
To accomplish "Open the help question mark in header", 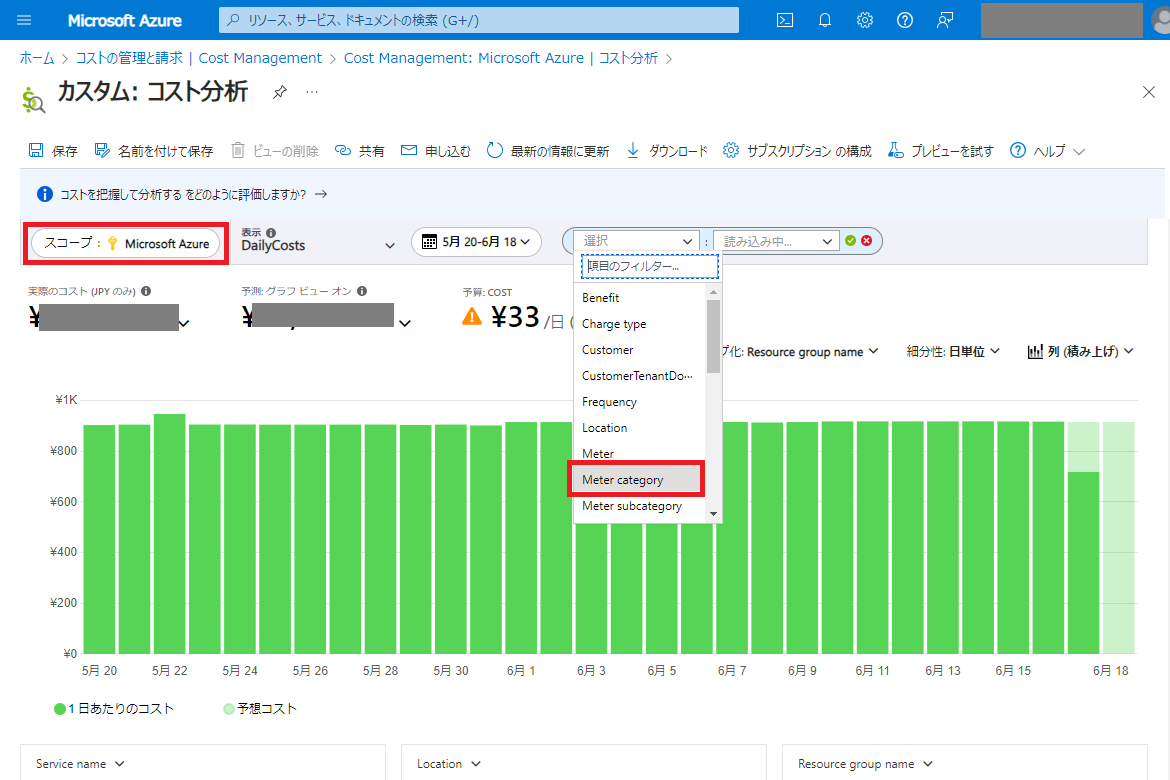I will click(x=904, y=20).
